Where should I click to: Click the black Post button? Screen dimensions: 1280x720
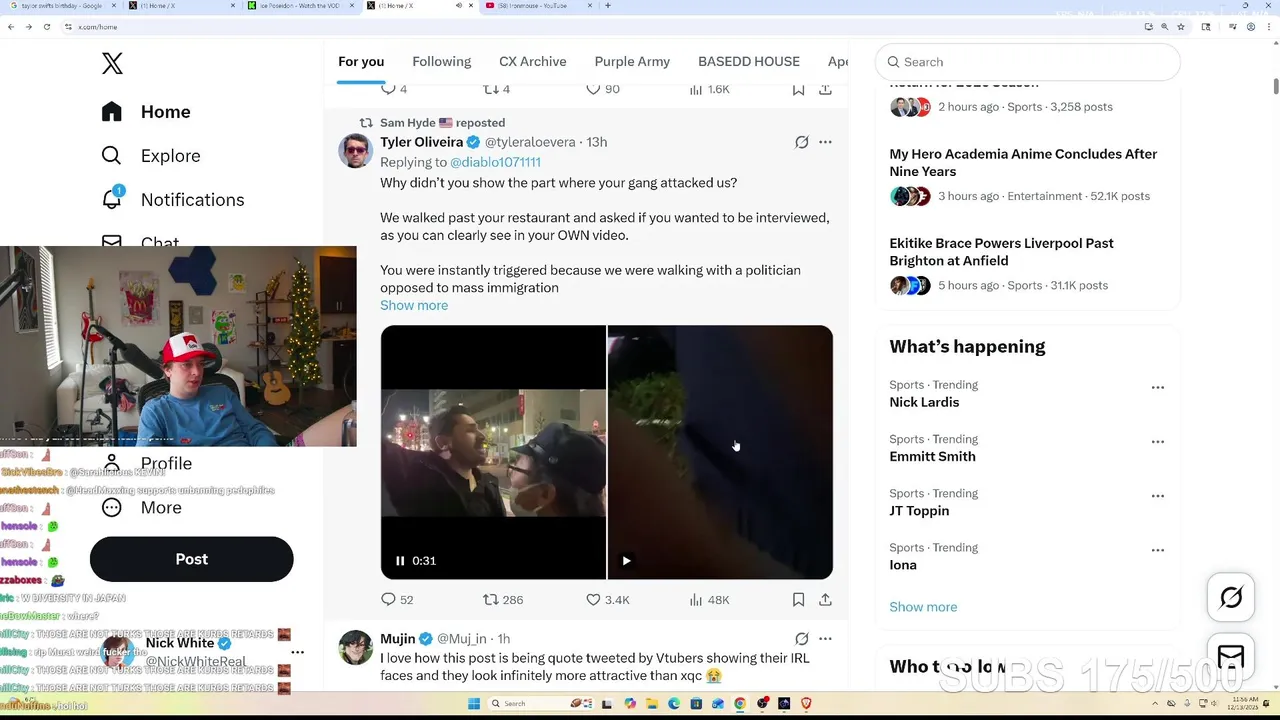(191, 559)
